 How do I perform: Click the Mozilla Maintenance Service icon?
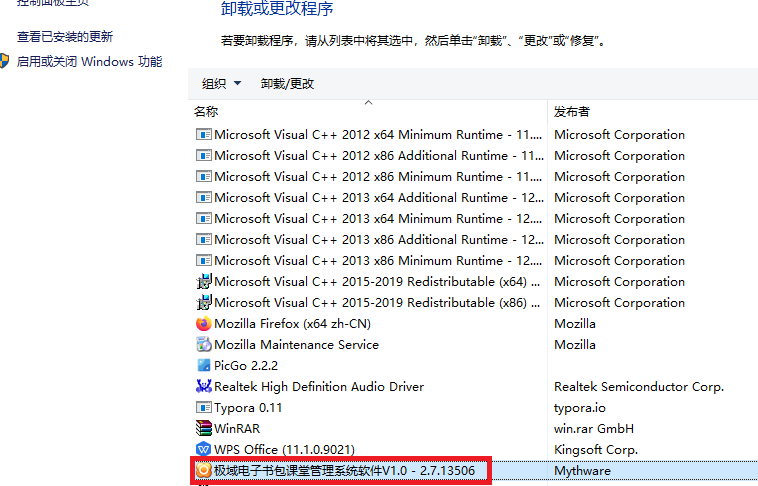click(204, 345)
